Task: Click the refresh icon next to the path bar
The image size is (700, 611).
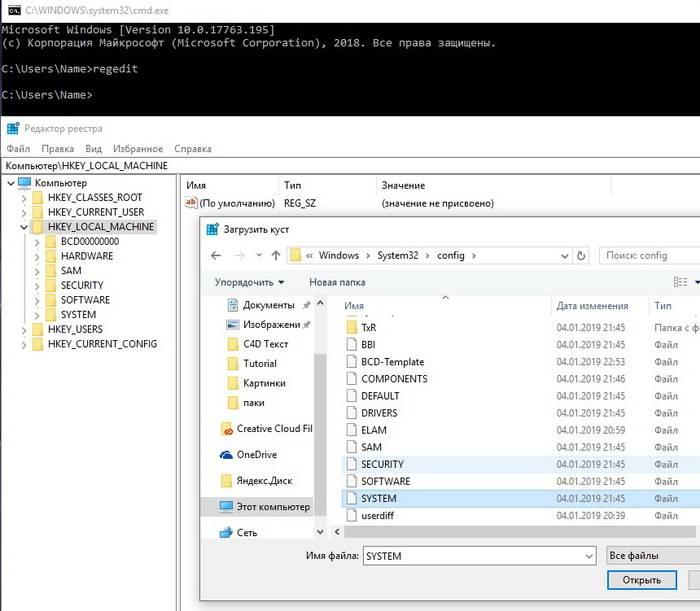Action: [x=581, y=256]
